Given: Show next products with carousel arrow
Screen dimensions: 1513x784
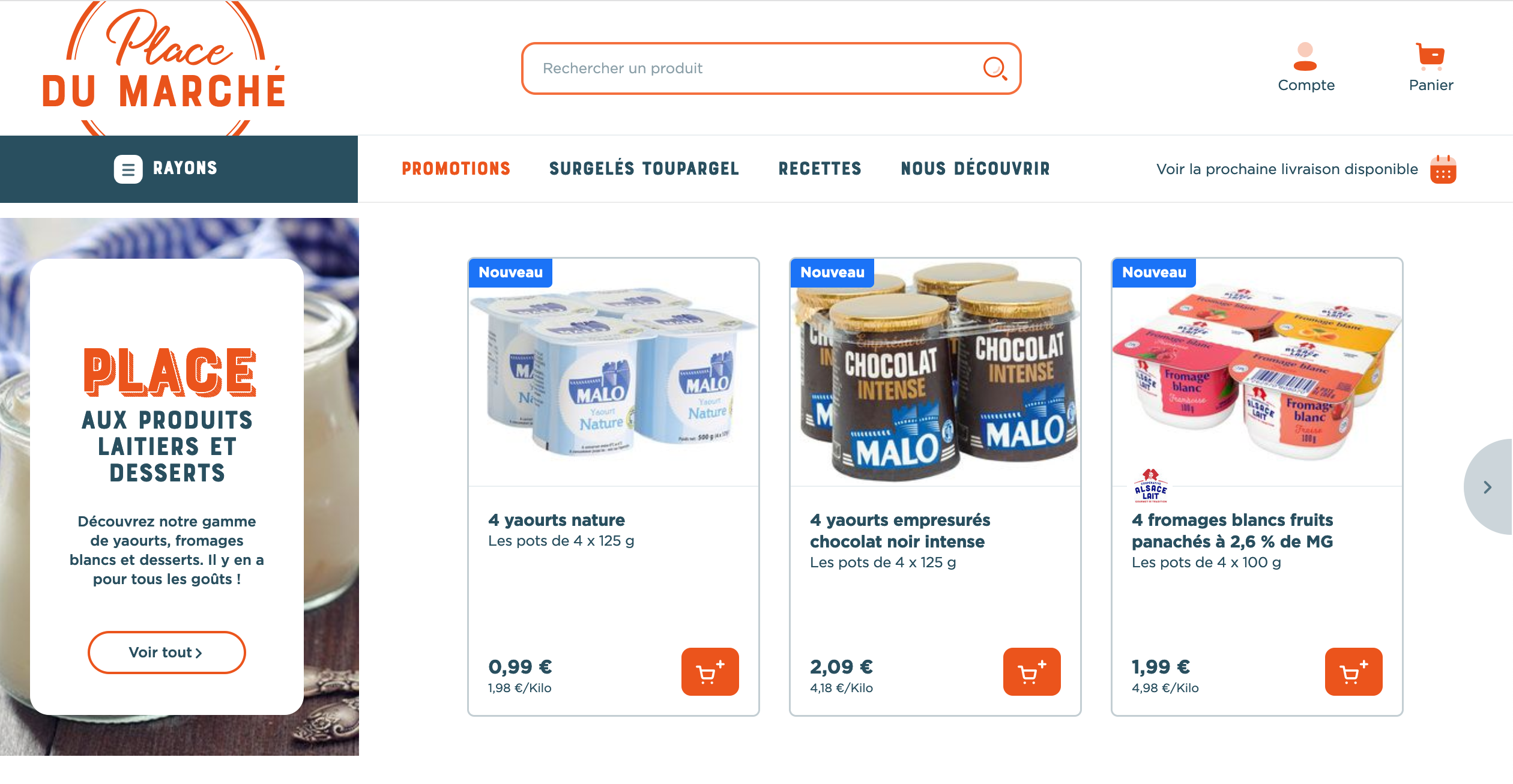Looking at the screenshot, I should (1488, 487).
